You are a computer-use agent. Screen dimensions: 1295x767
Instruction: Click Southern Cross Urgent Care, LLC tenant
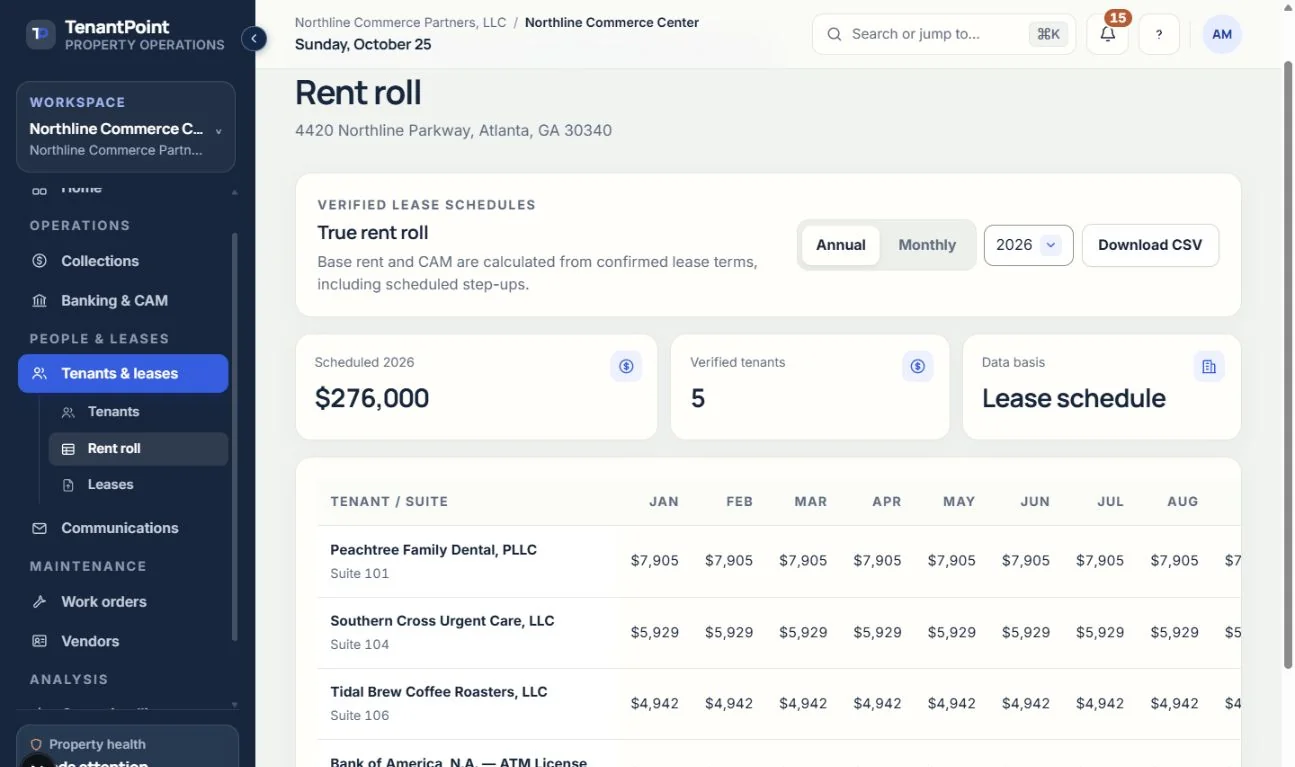pos(442,621)
